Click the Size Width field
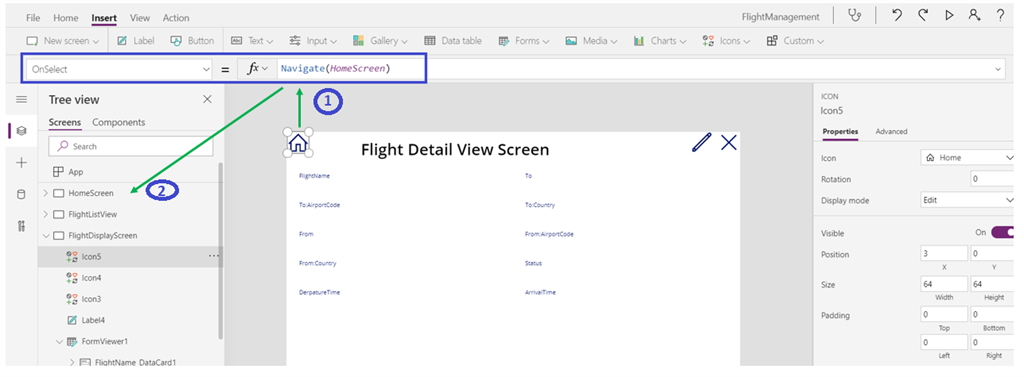The width and height of the screenshot is (1024, 377). (x=944, y=284)
